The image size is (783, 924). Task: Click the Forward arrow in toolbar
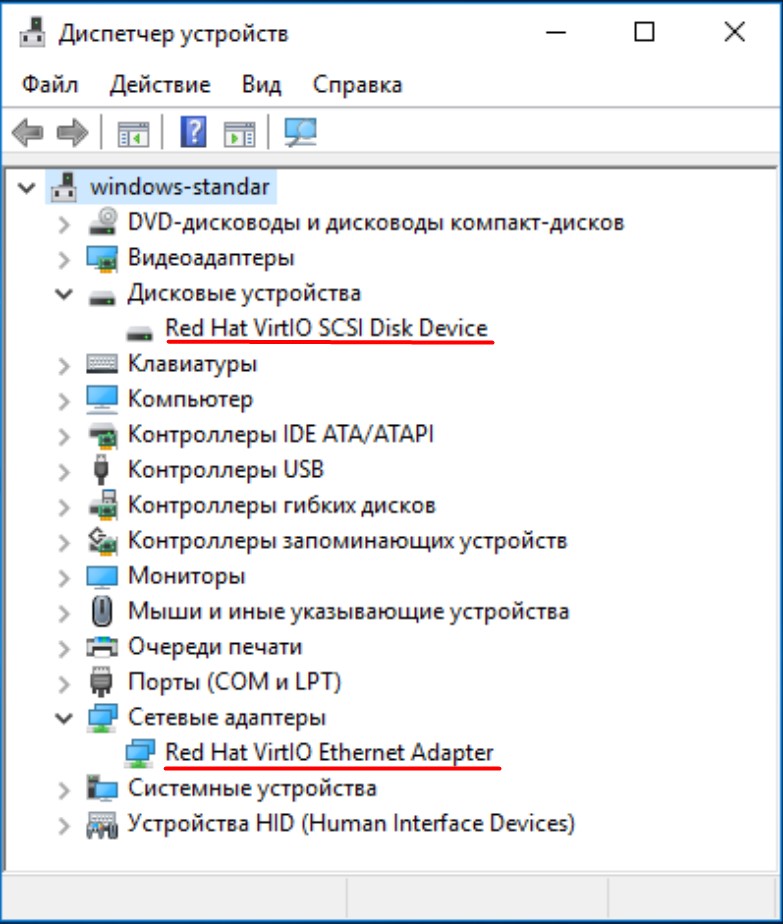pyautogui.click(x=72, y=132)
